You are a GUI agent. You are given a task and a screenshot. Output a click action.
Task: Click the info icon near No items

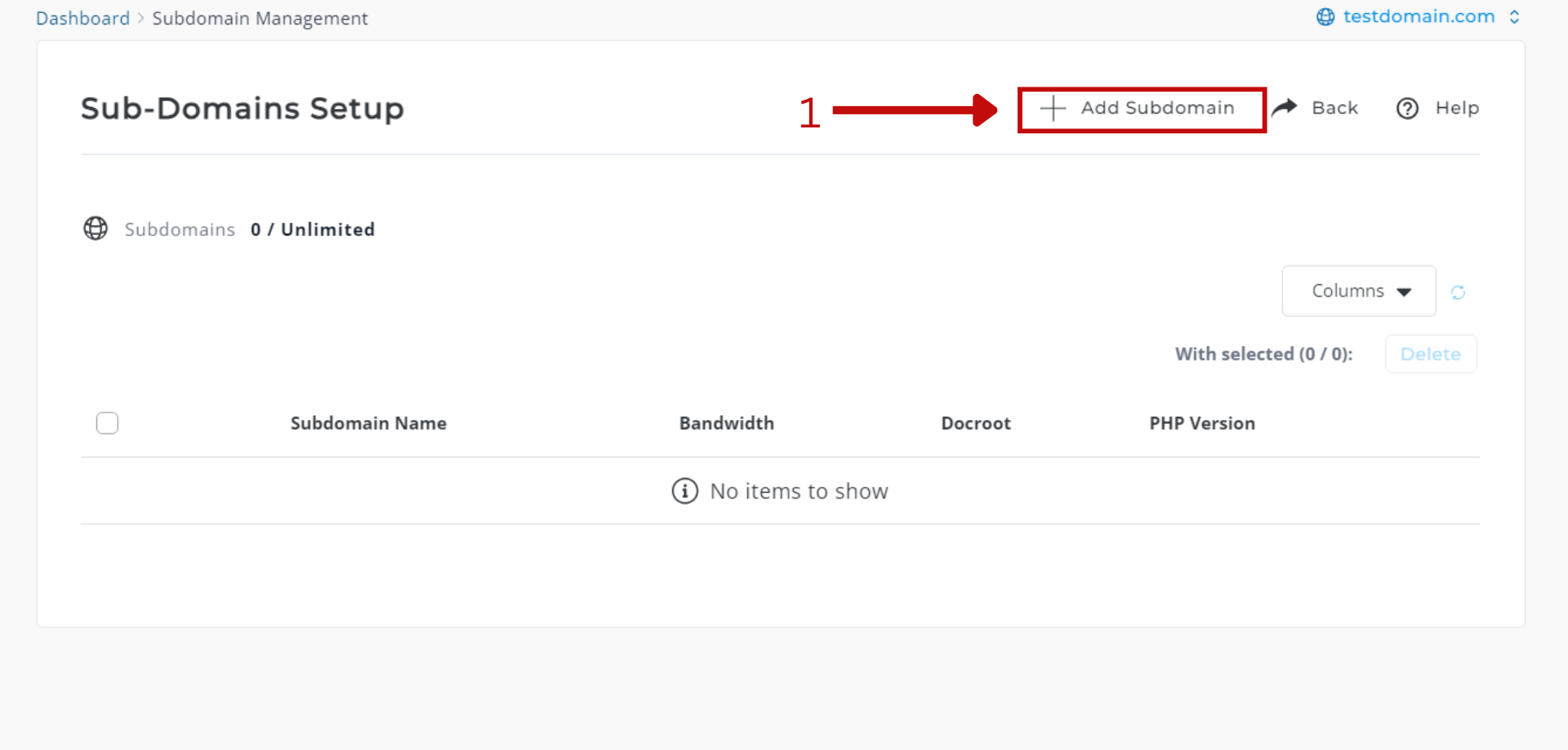(x=684, y=491)
